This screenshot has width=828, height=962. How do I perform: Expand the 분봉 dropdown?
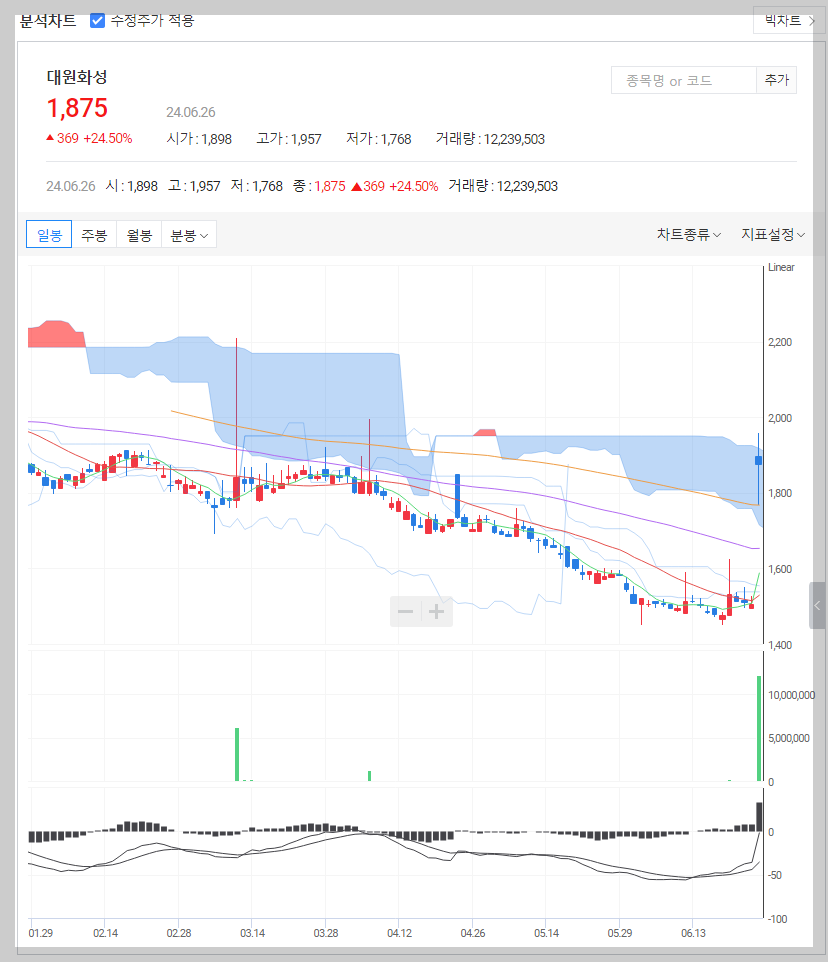coord(189,234)
